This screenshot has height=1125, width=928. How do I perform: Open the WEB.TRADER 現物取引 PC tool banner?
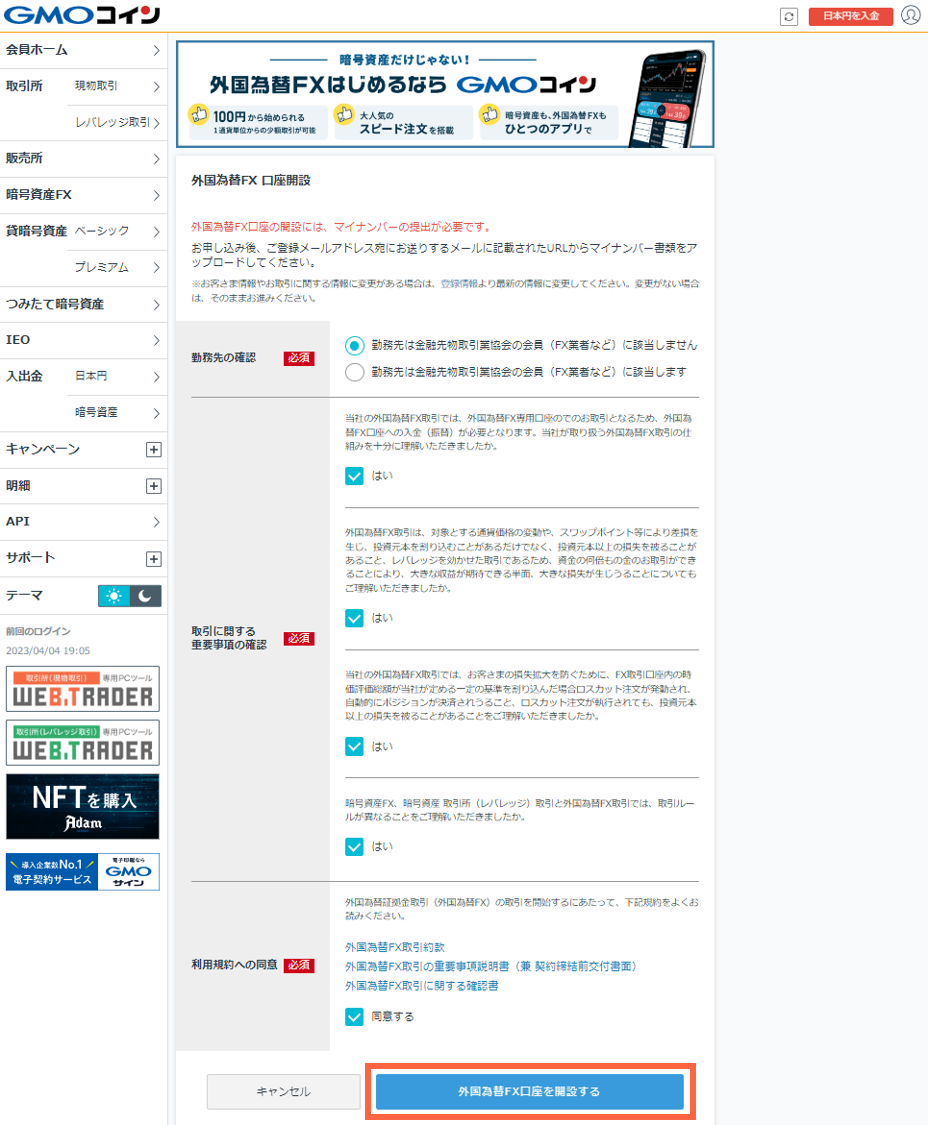[x=83, y=688]
